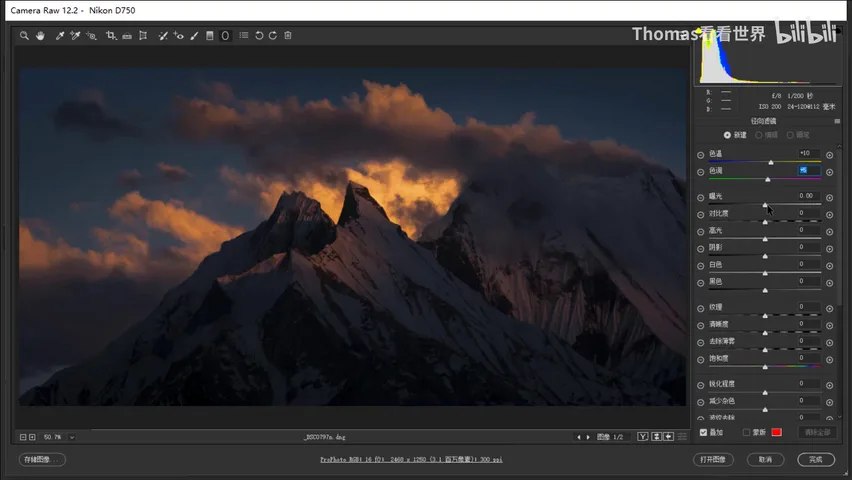Increase 饱和度 with its plus button
Image resolution: width=852 pixels, height=480 pixels.
pyautogui.click(x=829, y=360)
